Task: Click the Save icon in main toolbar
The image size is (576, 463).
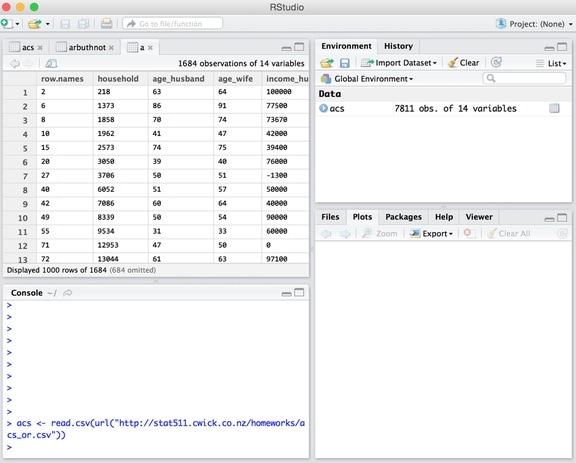Action: click(x=65, y=24)
